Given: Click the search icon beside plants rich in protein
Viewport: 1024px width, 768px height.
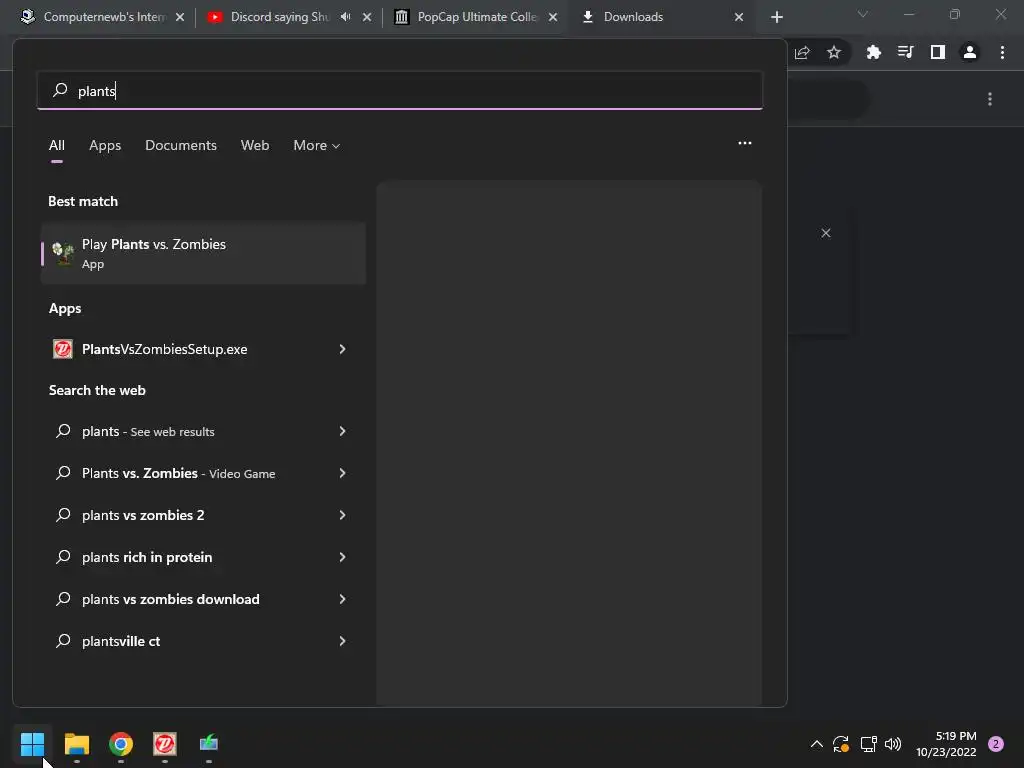Looking at the screenshot, I should [x=63, y=556].
